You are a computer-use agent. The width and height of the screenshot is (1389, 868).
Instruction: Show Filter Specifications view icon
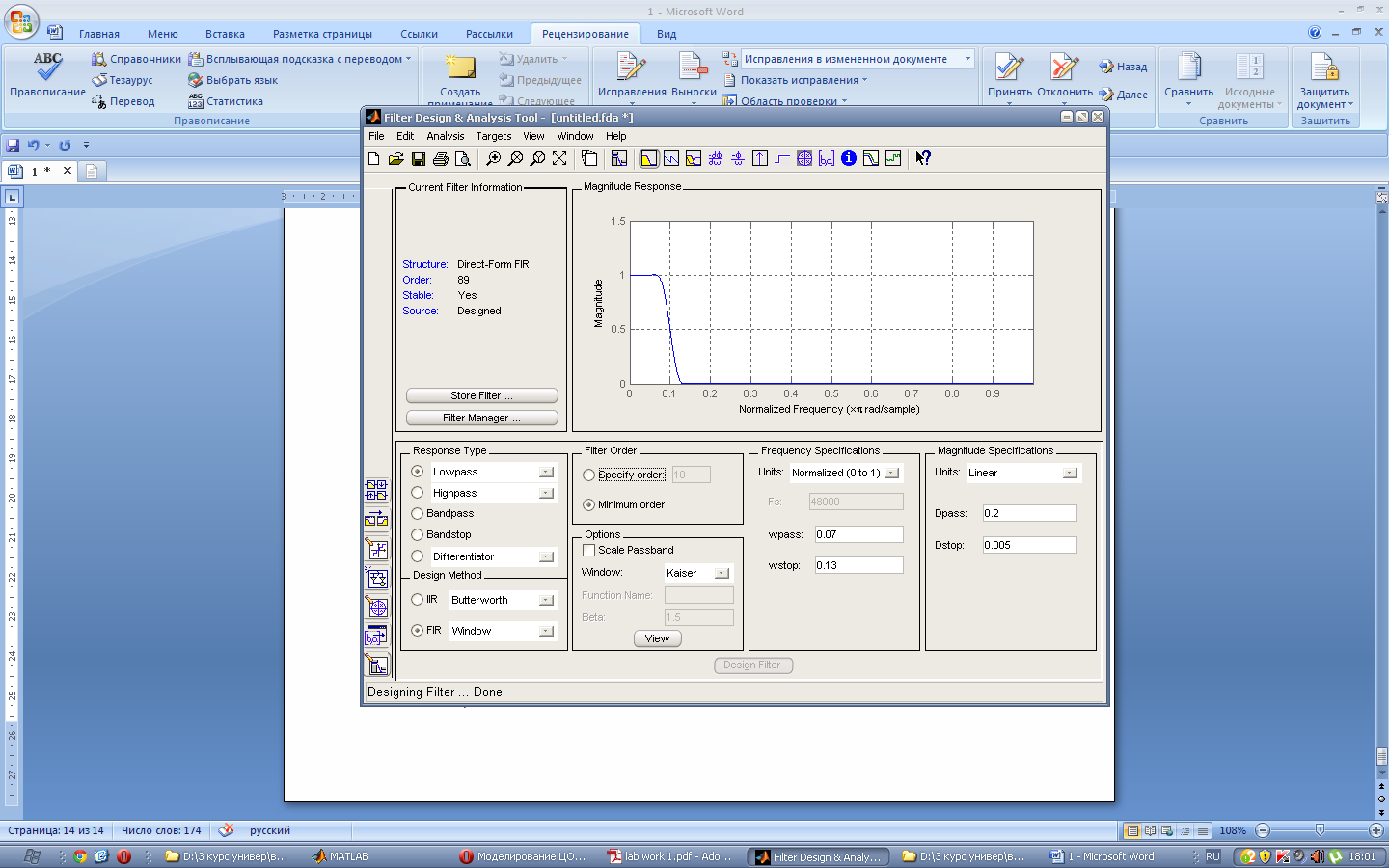tap(619, 159)
